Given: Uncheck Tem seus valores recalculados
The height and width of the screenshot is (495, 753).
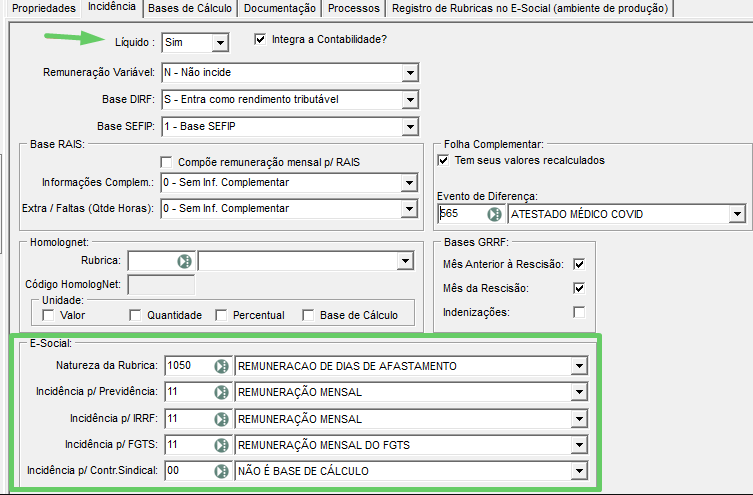Looking at the screenshot, I should 443,160.
